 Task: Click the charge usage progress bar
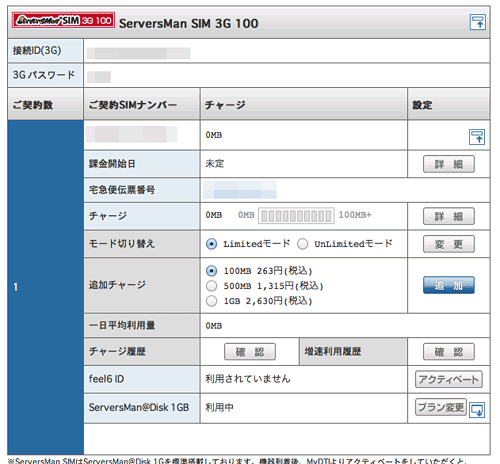[x=296, y=216]
